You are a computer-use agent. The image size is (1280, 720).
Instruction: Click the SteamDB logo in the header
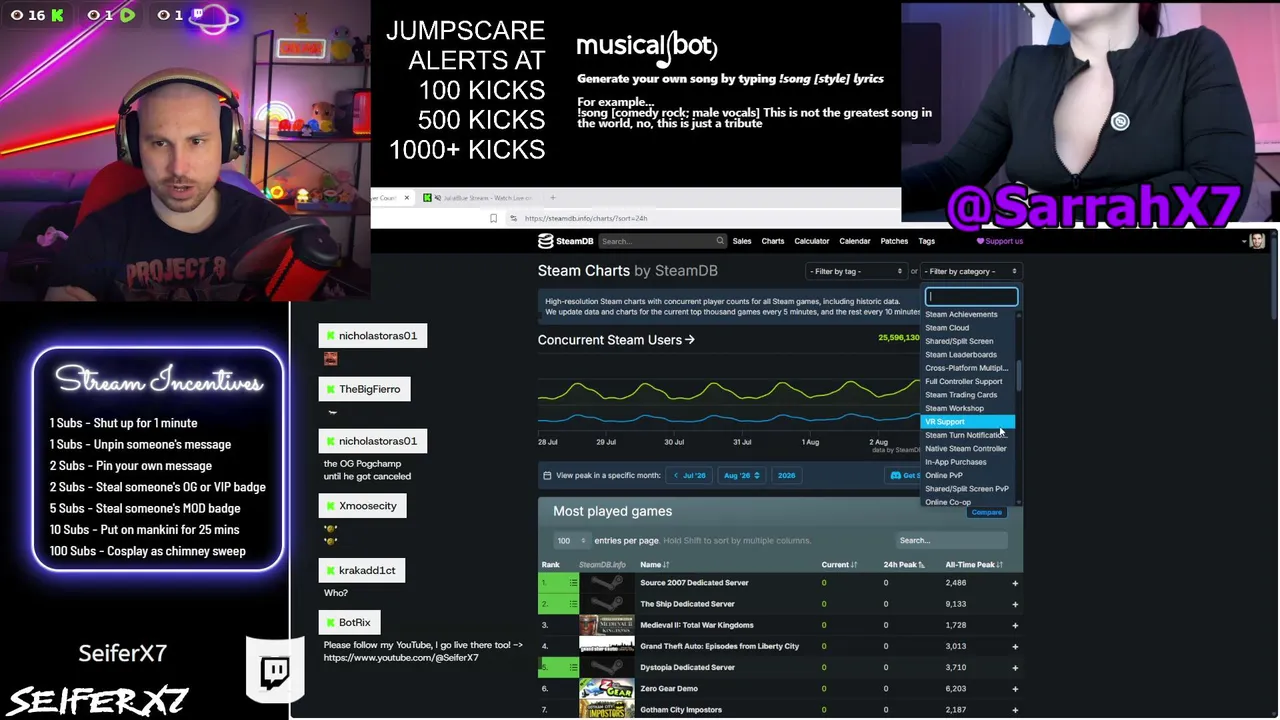coord(566,241)
